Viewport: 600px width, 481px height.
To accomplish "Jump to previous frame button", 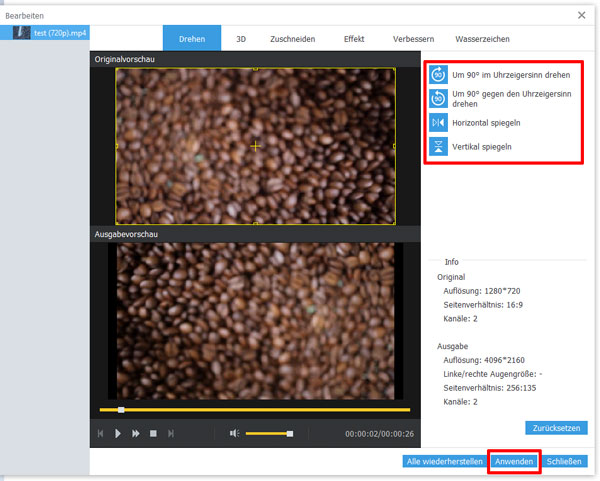I will (x=100, y=434).
